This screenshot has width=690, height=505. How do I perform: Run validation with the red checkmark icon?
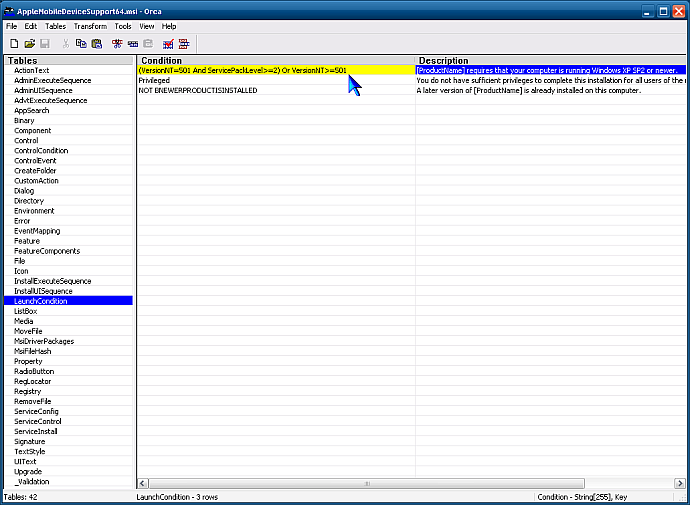[168, 44]
